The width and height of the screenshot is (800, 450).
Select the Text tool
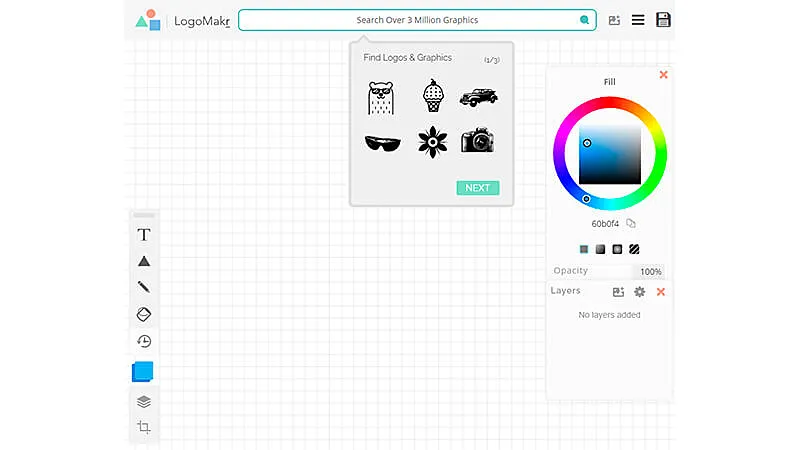pyautogui.click(x=144, y=235)
